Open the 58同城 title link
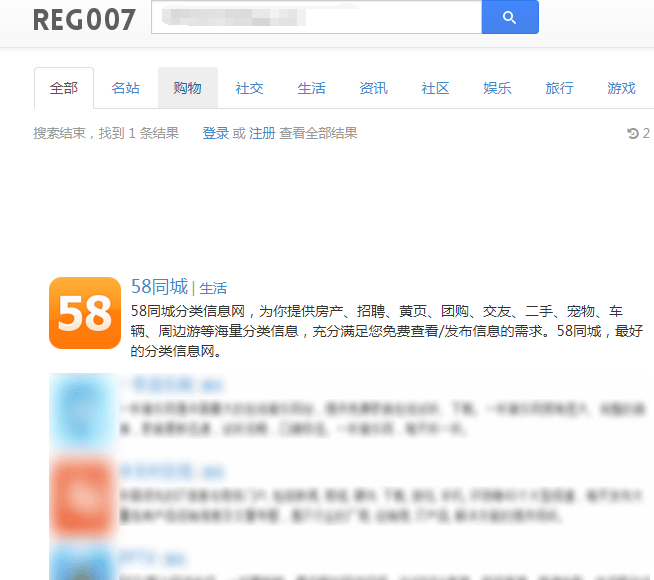The height and width of the screenshot is (580, 654). (159, 287)
